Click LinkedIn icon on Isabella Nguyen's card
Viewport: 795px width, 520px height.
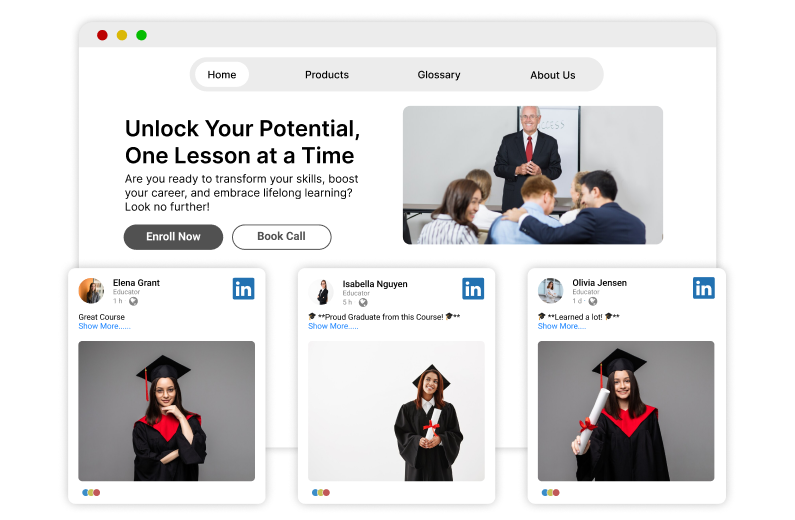tap(473, 289)
